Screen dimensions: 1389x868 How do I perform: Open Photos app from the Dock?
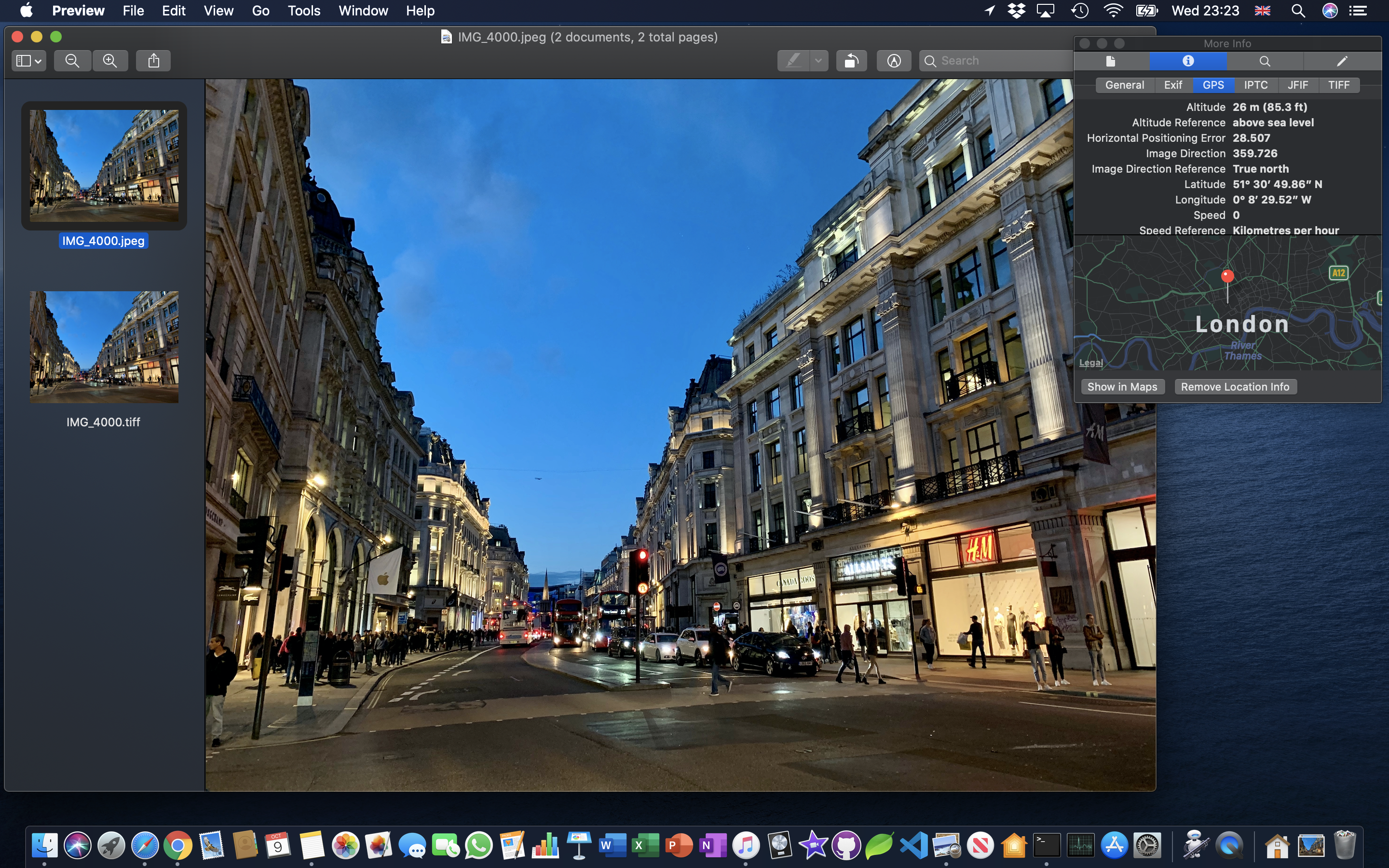click(x=345, y=845)
